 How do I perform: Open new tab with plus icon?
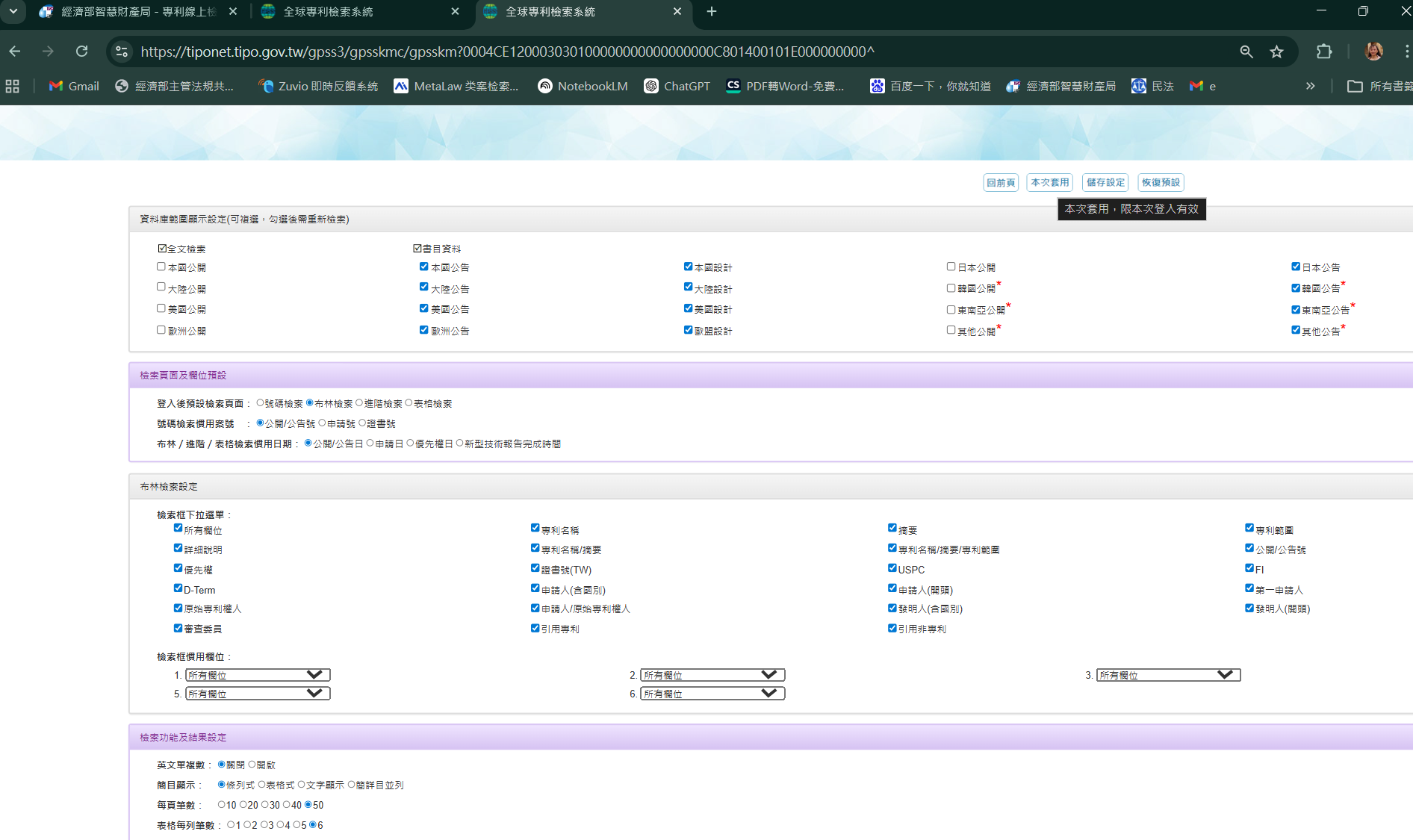click(x=712, y=12)
